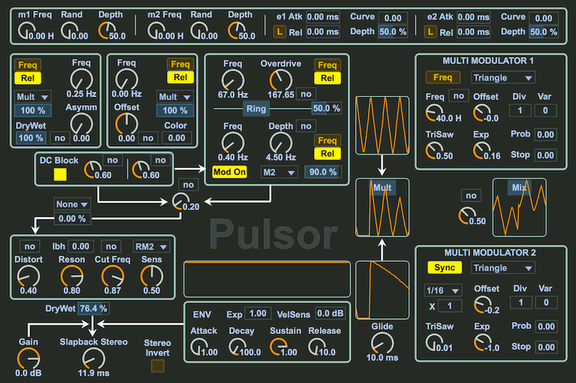
Task: Click the Asymm knob
Action: coord(81,123)
